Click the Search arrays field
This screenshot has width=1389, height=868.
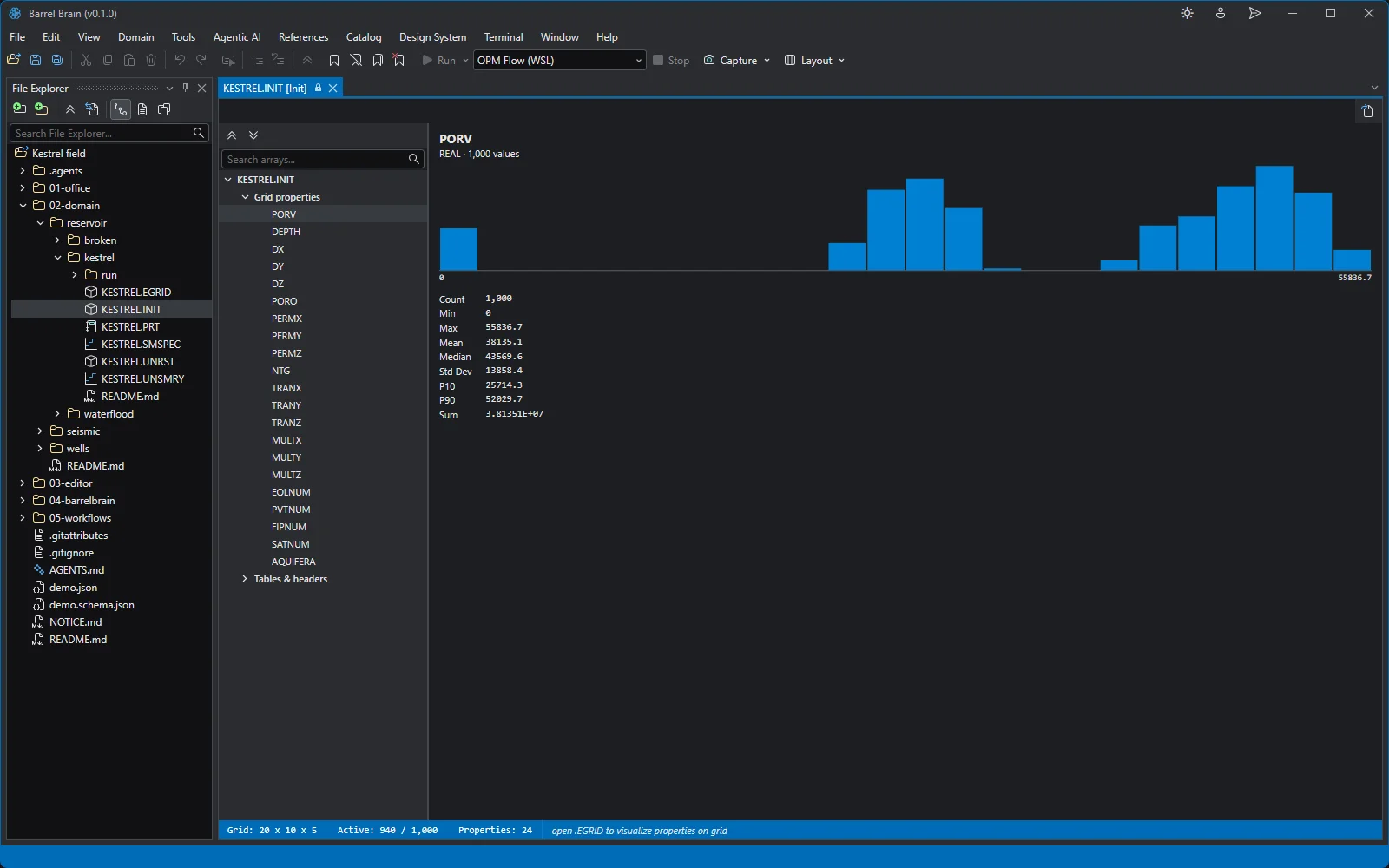click(x=322, y=159)
